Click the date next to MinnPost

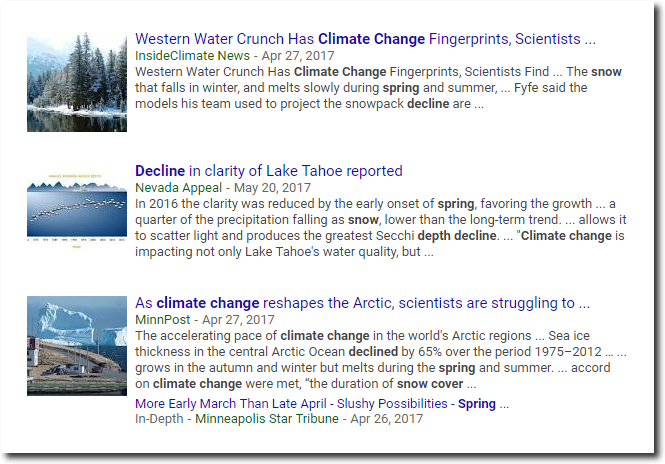[x=238, y=320]
